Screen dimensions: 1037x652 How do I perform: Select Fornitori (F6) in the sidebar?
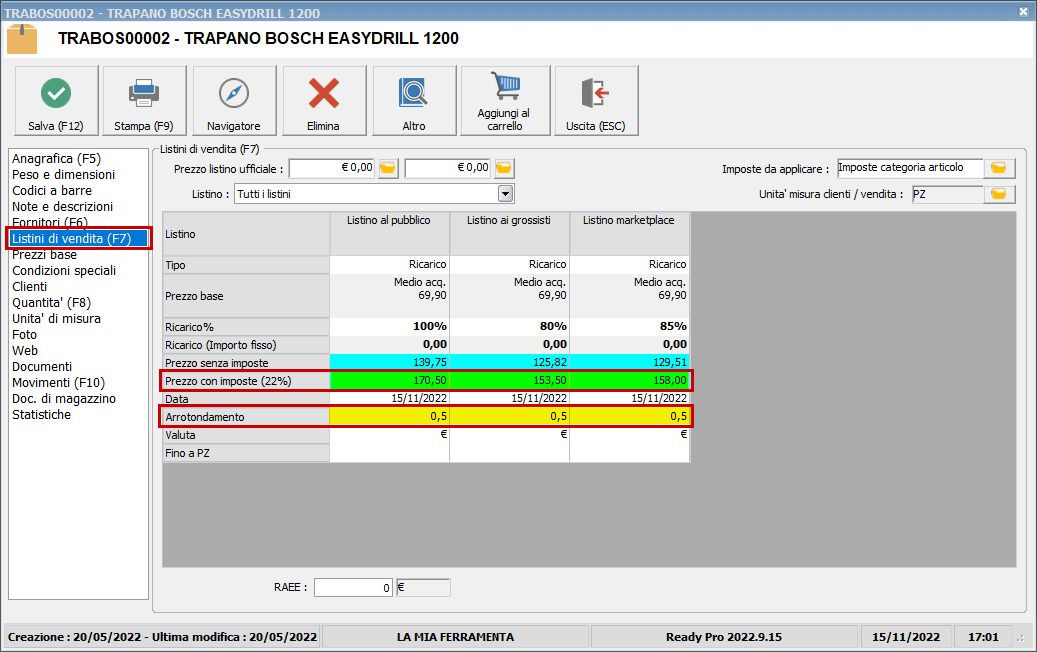[50, 222]
